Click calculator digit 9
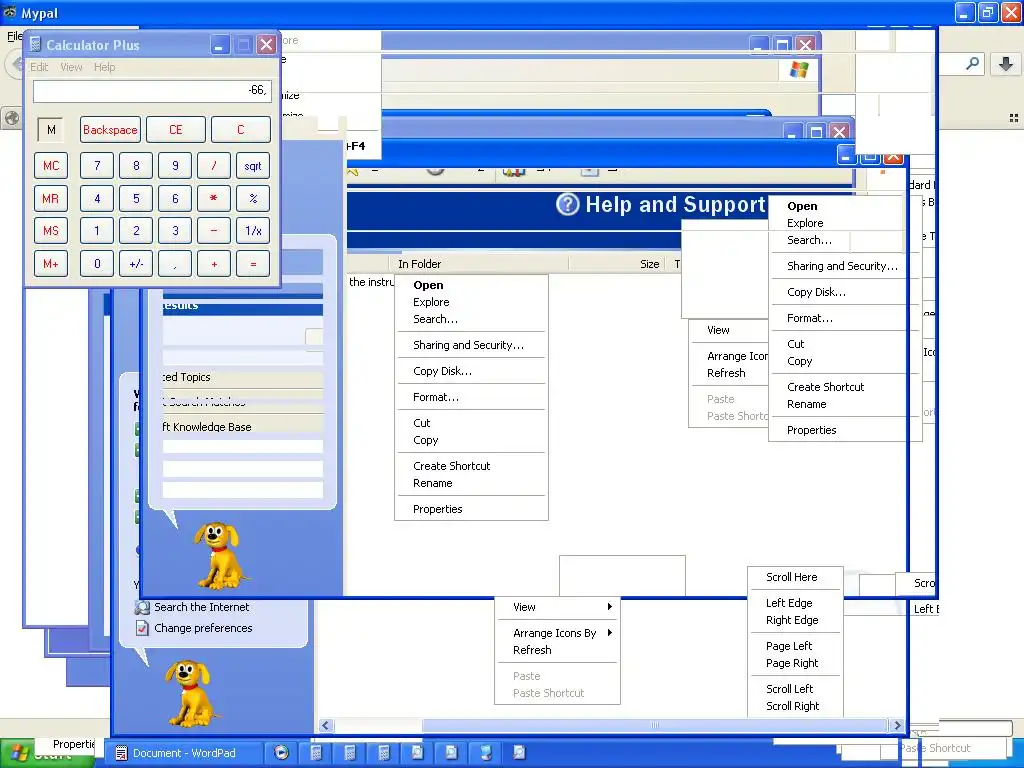The height and width of the screenshot is (768, 1024). (175, 166)
